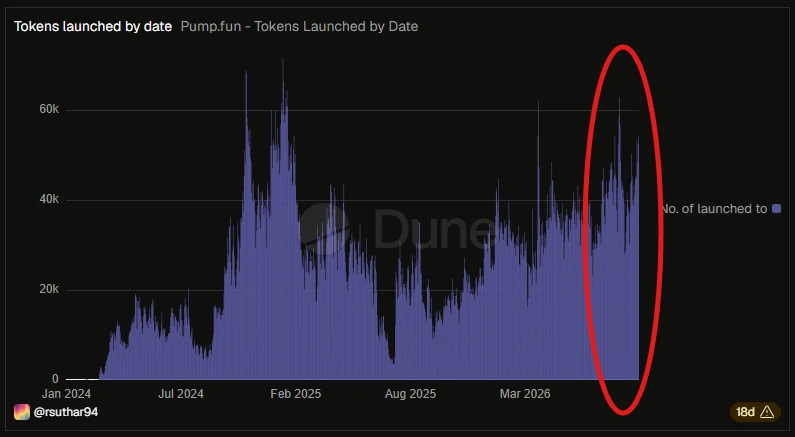This screenshot has height=437, width=795.
Task: Click the warning triangle icon beside 18d
Action: 767,412
